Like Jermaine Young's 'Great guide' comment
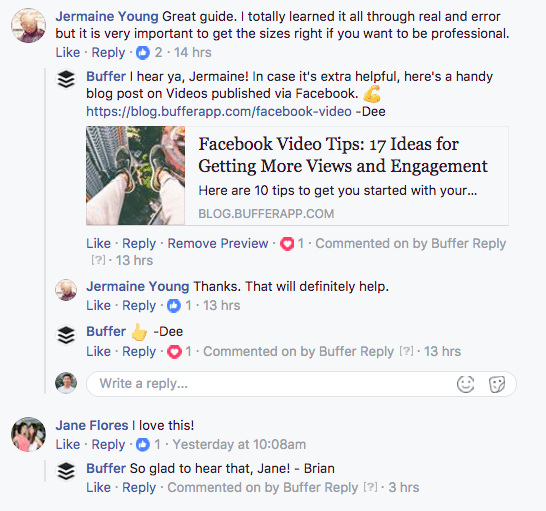Screen dimensions: 546x511 pos(68,53)
